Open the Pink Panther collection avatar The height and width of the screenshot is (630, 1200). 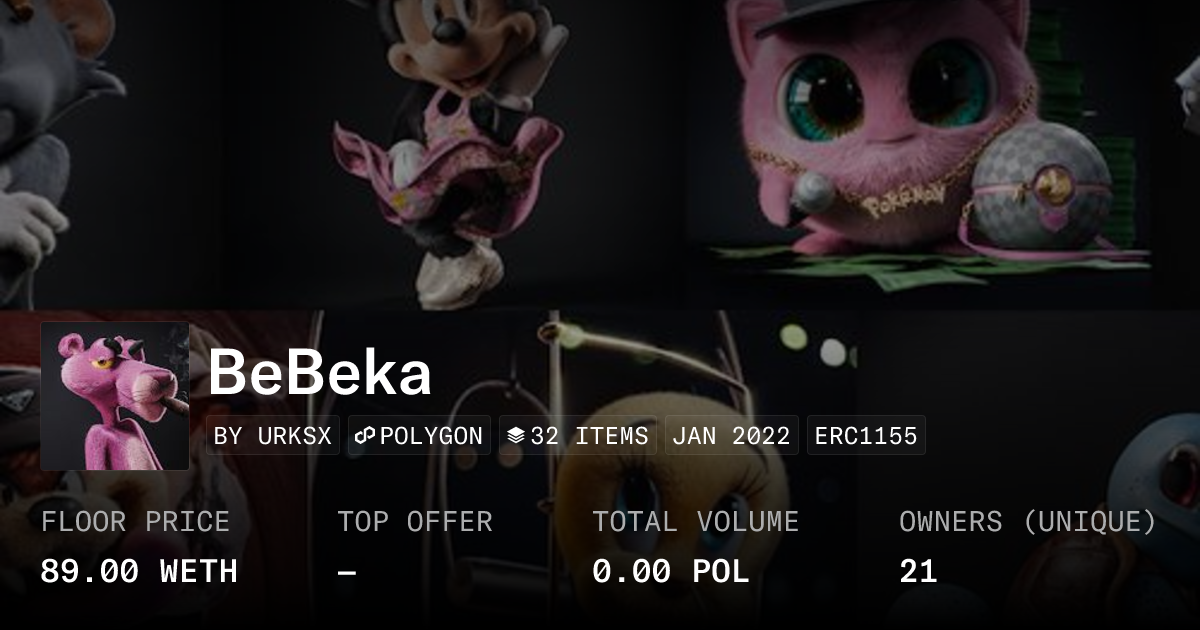point(115,396)
